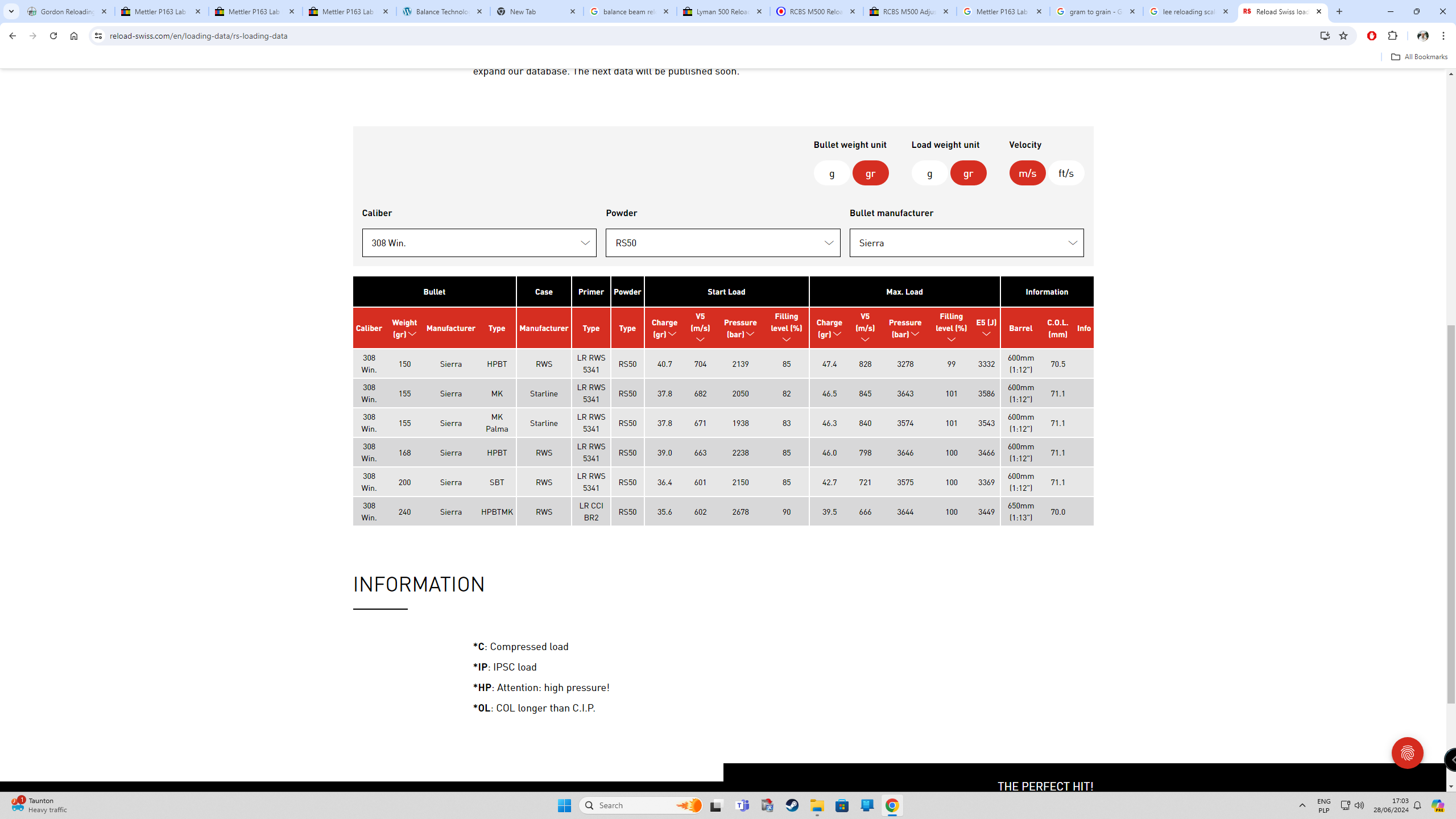The image size is (1456, 819).
Task: Select the MK Palma bullet type cell
Action: point(497,423)
